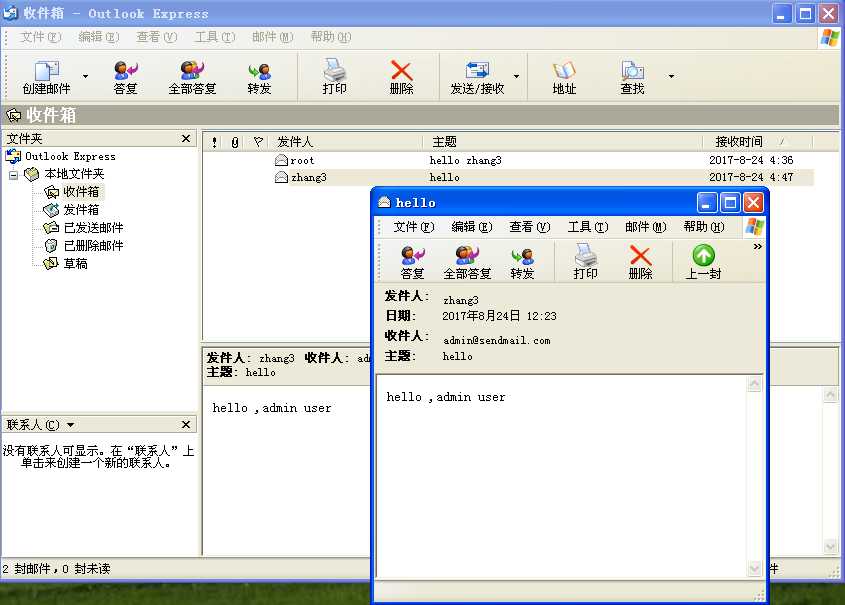Open 帮助(H) menu in the hello window
The height and width of the screenshot is (605, 845).
[x=704, y=227]
